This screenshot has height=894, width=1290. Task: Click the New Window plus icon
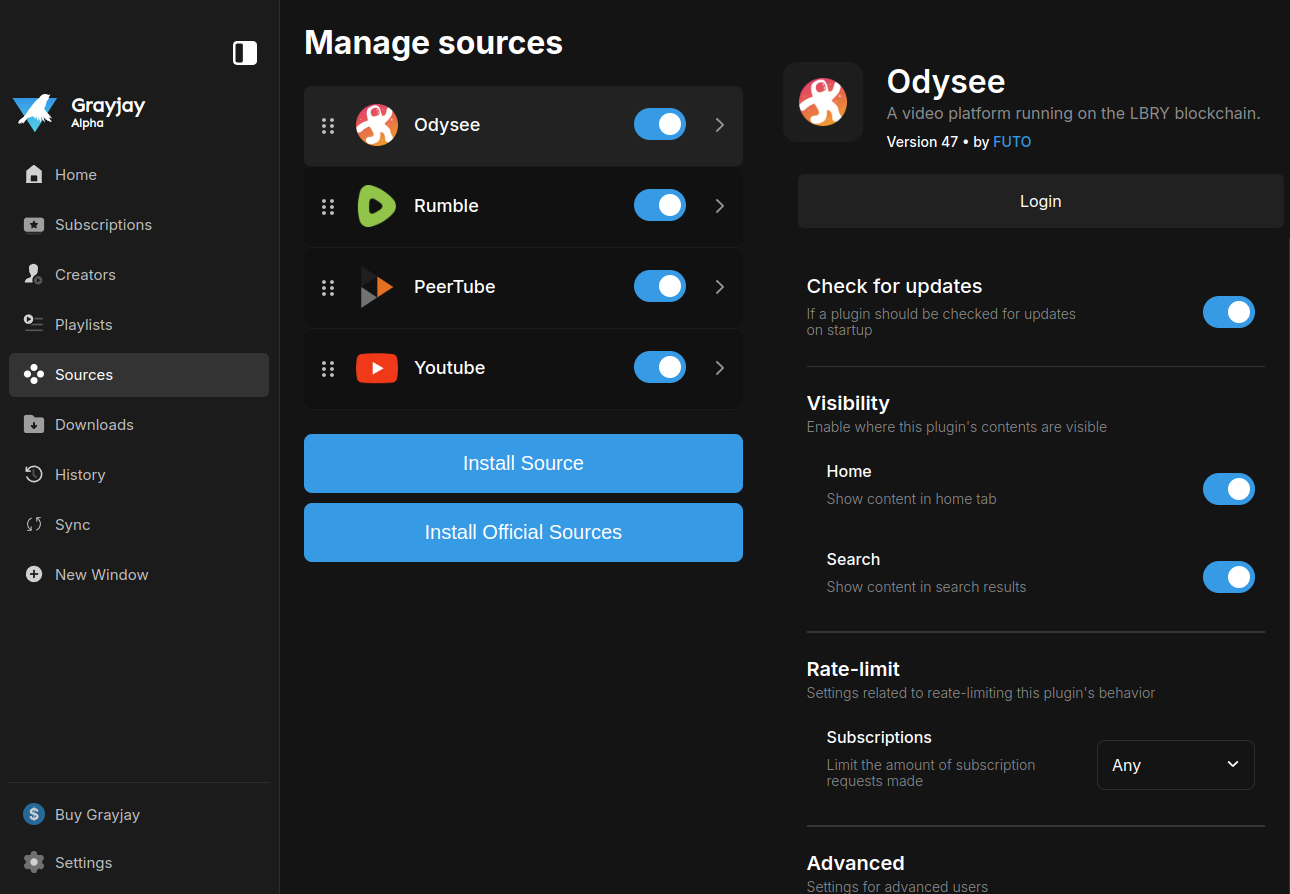pyautogui.click(x=34, y=574)
